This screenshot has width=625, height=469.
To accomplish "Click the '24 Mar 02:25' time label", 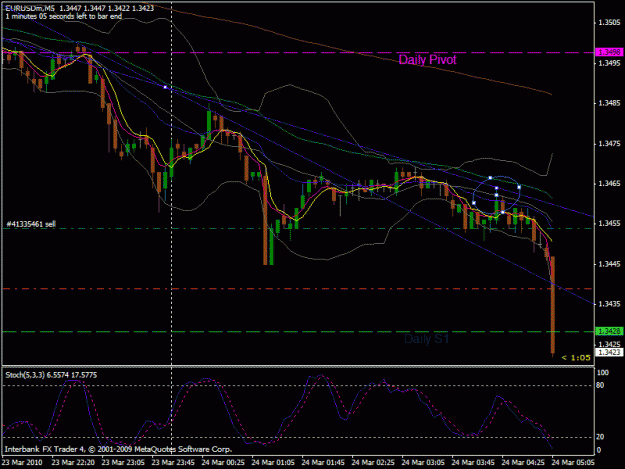I will [x=373, y=462].
